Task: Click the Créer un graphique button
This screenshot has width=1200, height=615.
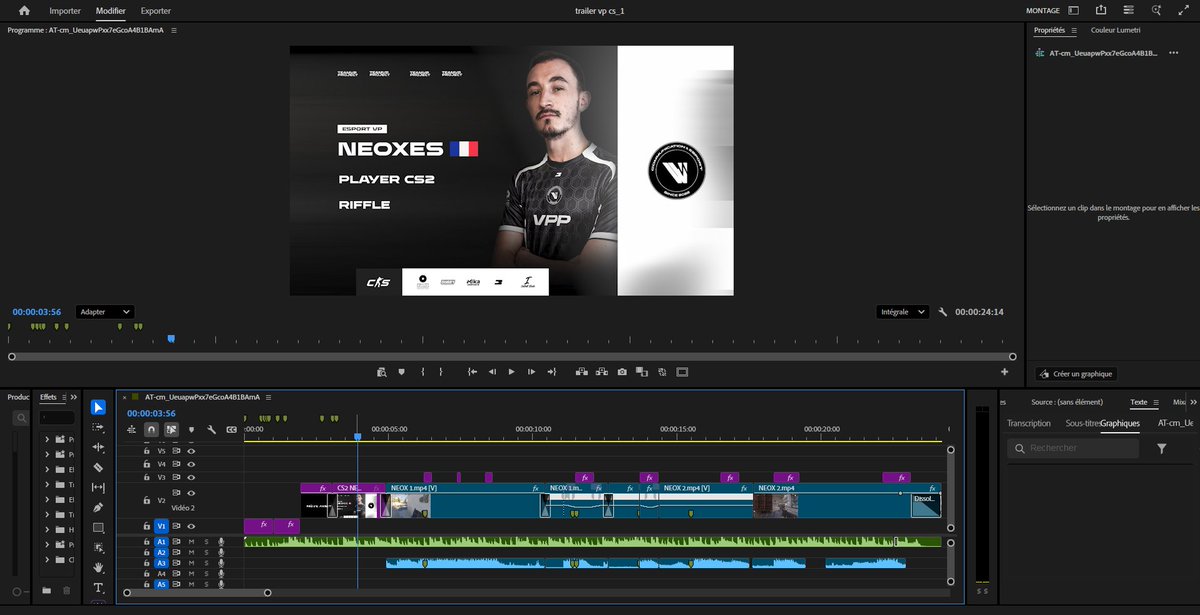Action: (1076, 374)
